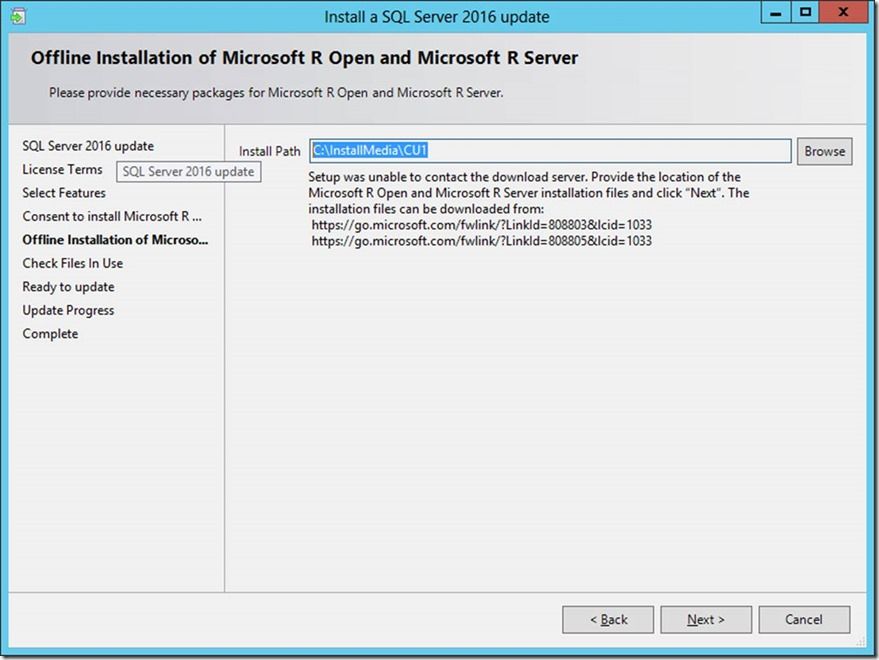This screenshot has height=660, width=879.
Task: Minimize the installer window
Action: pos(776,12)
